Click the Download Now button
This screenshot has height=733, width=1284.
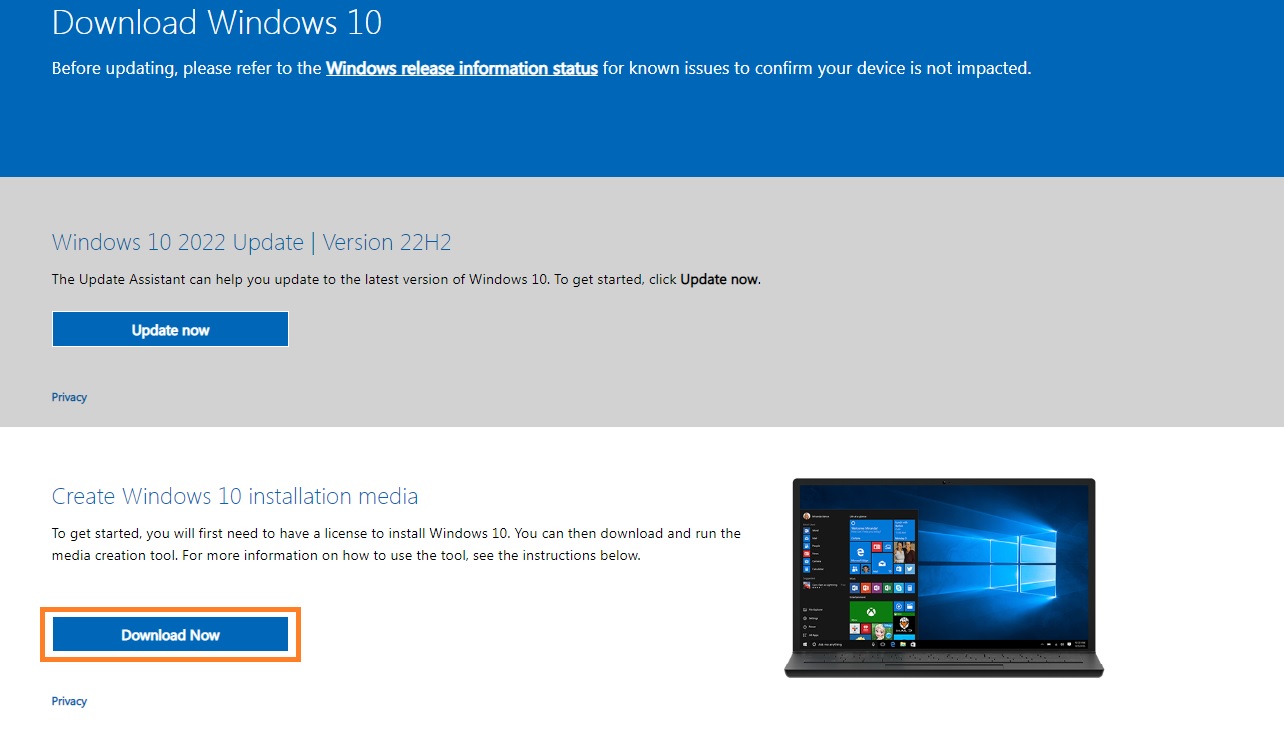point(170,634)
